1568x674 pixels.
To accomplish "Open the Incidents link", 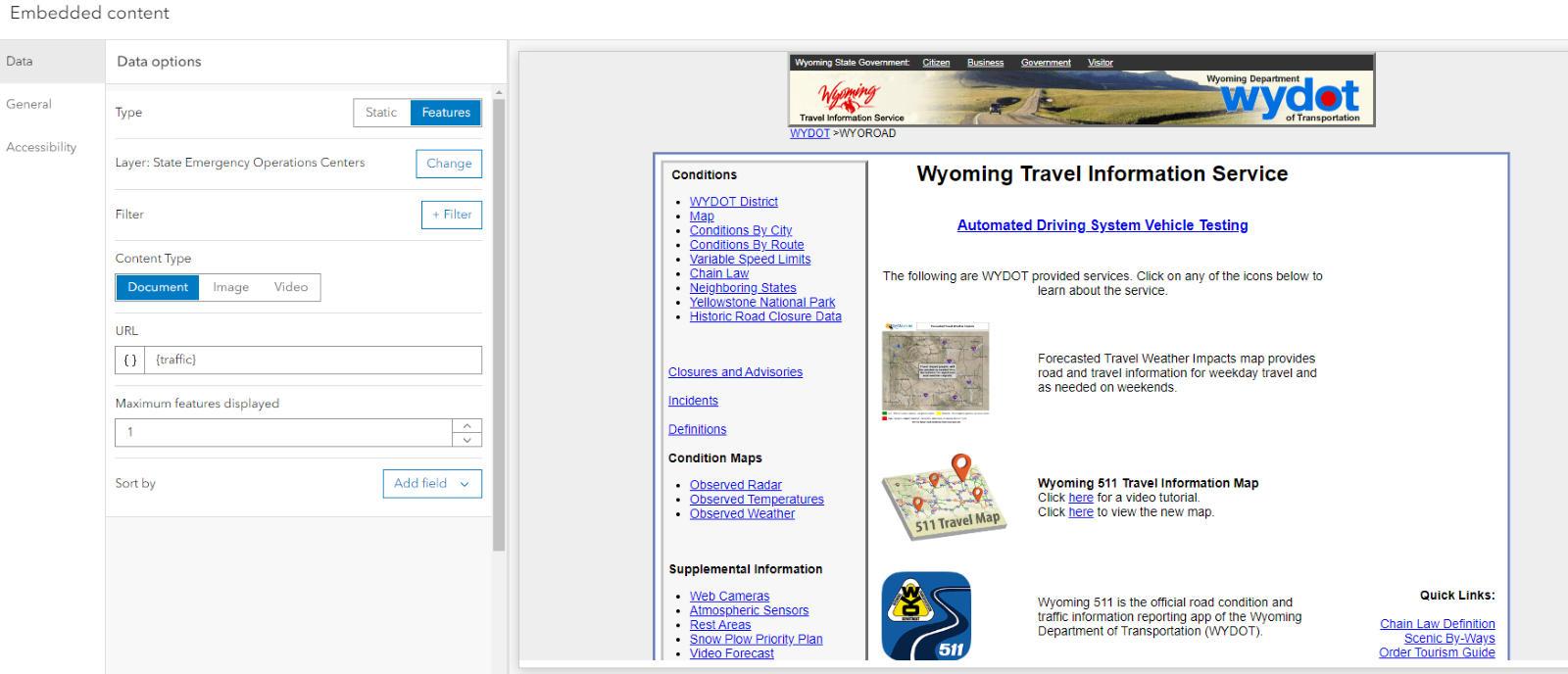I will [x=693, y=401].
